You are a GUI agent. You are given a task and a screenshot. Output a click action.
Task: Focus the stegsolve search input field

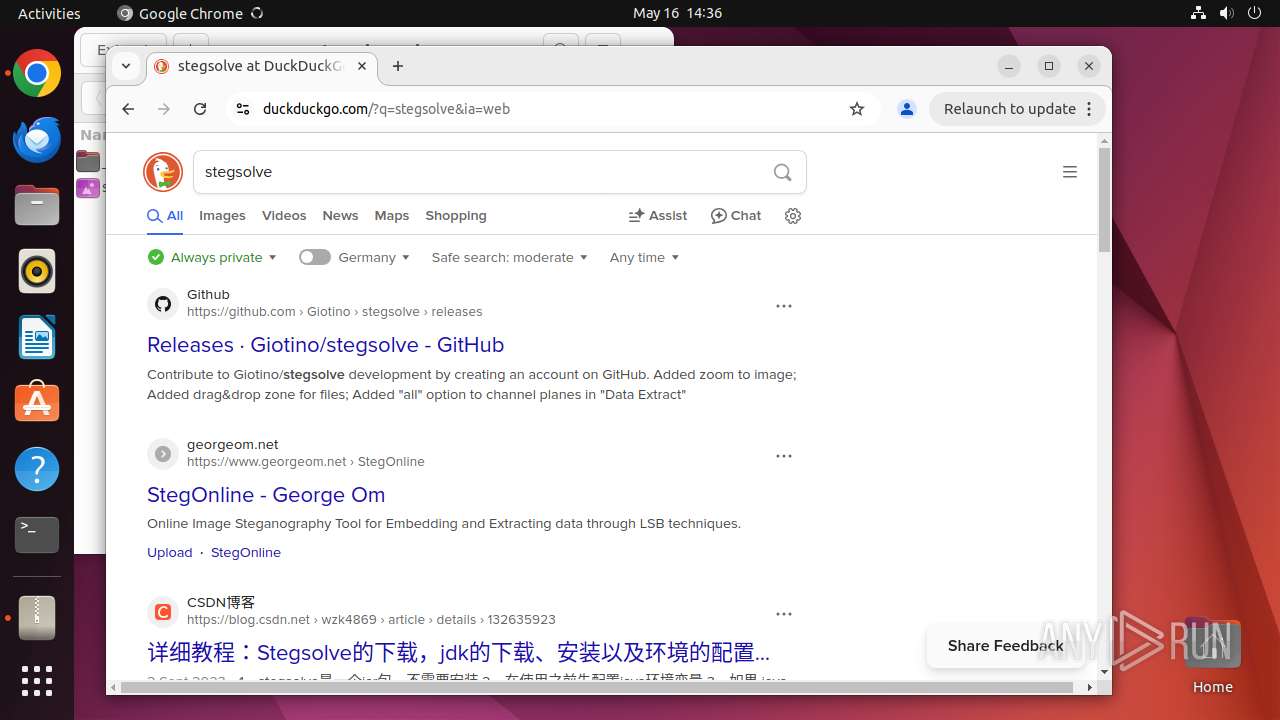480,172
